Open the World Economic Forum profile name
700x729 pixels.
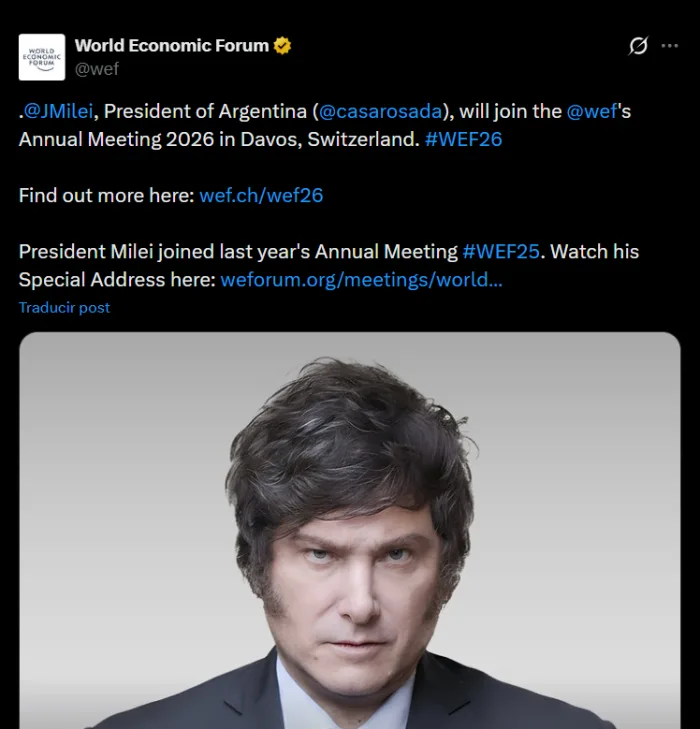171,45
